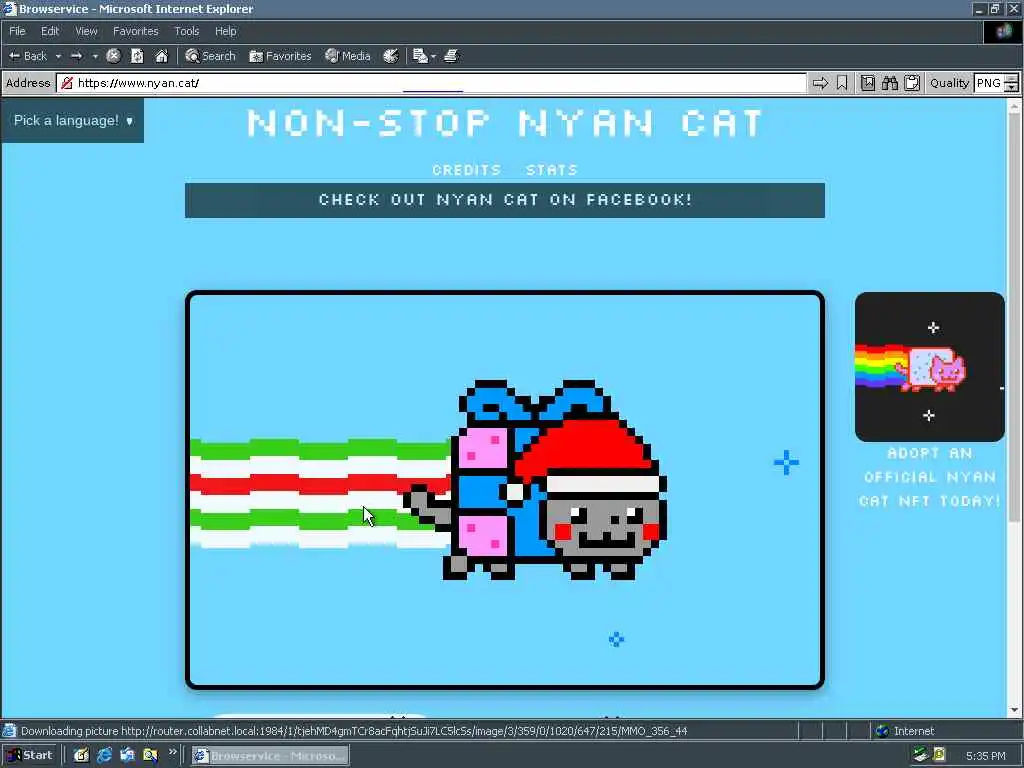Click the bookmark ribbon icon
Screen dimensions: 1024x768
coord(842,83)
